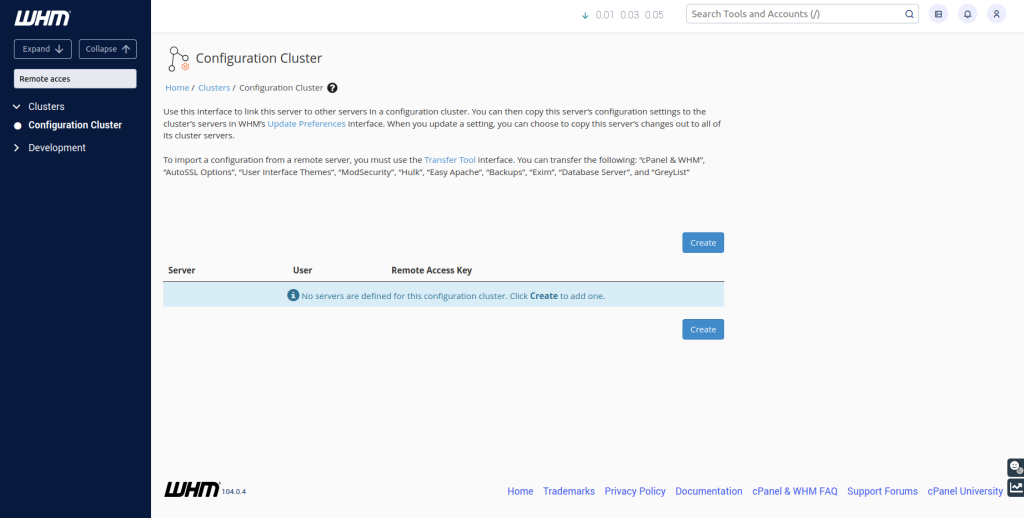Open the metrics chart widget icon
Screen dimensions: 1024x518
click(x=1015, y=488)
